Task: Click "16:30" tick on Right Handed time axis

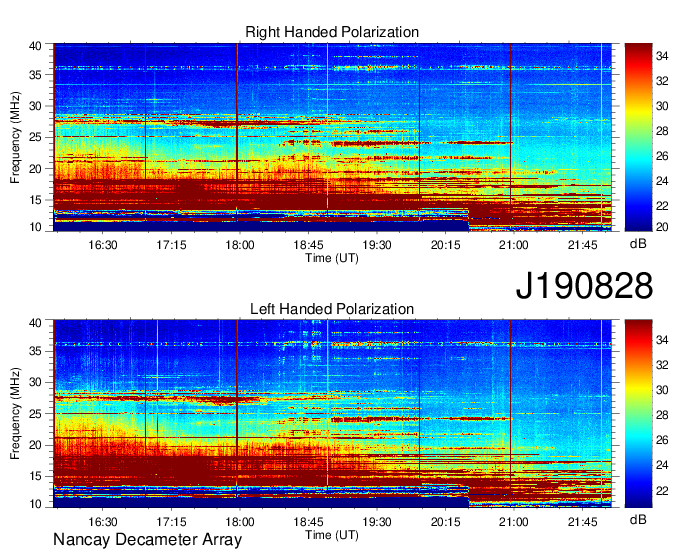Action: (103, 245)
